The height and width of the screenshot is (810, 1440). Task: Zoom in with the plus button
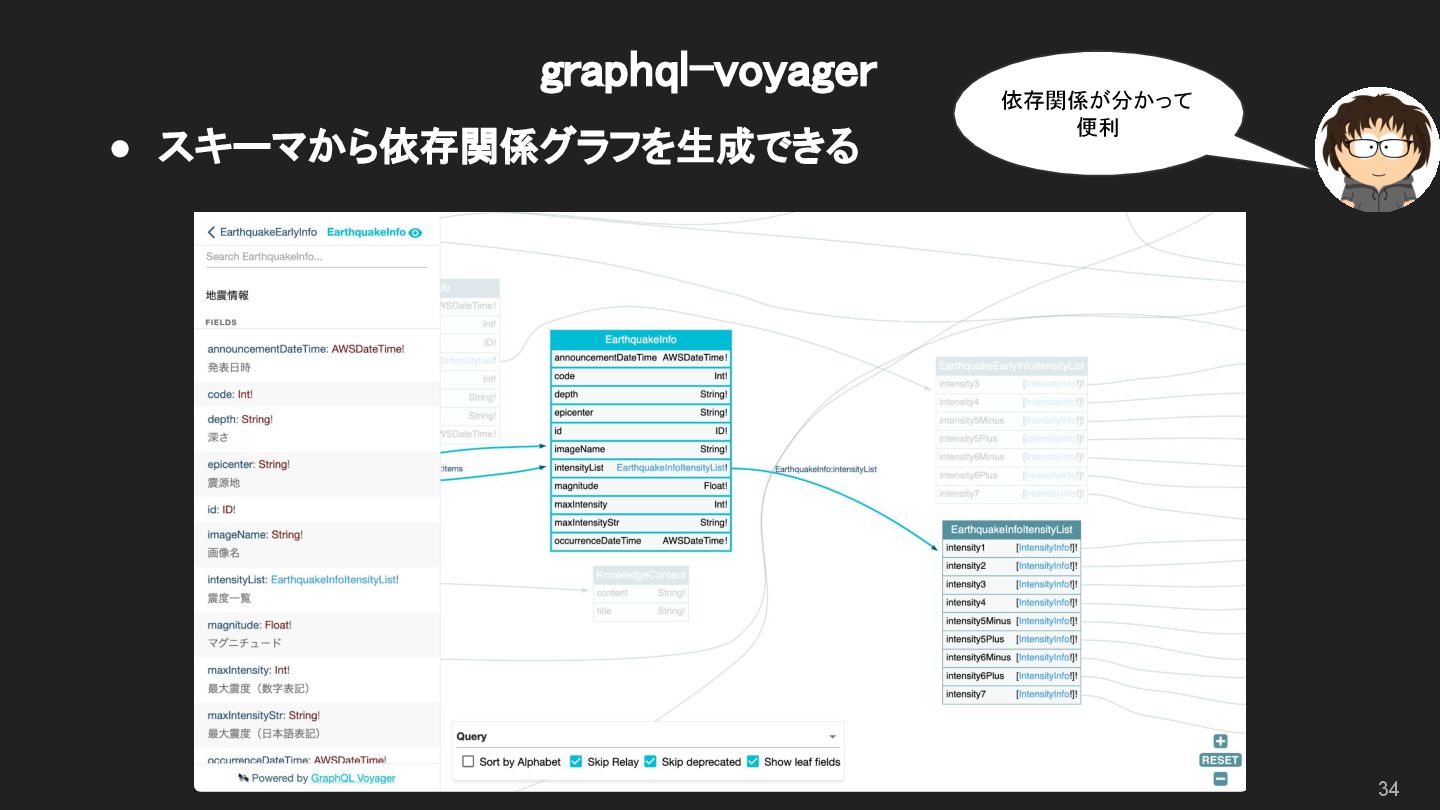tap(1220, 742)
